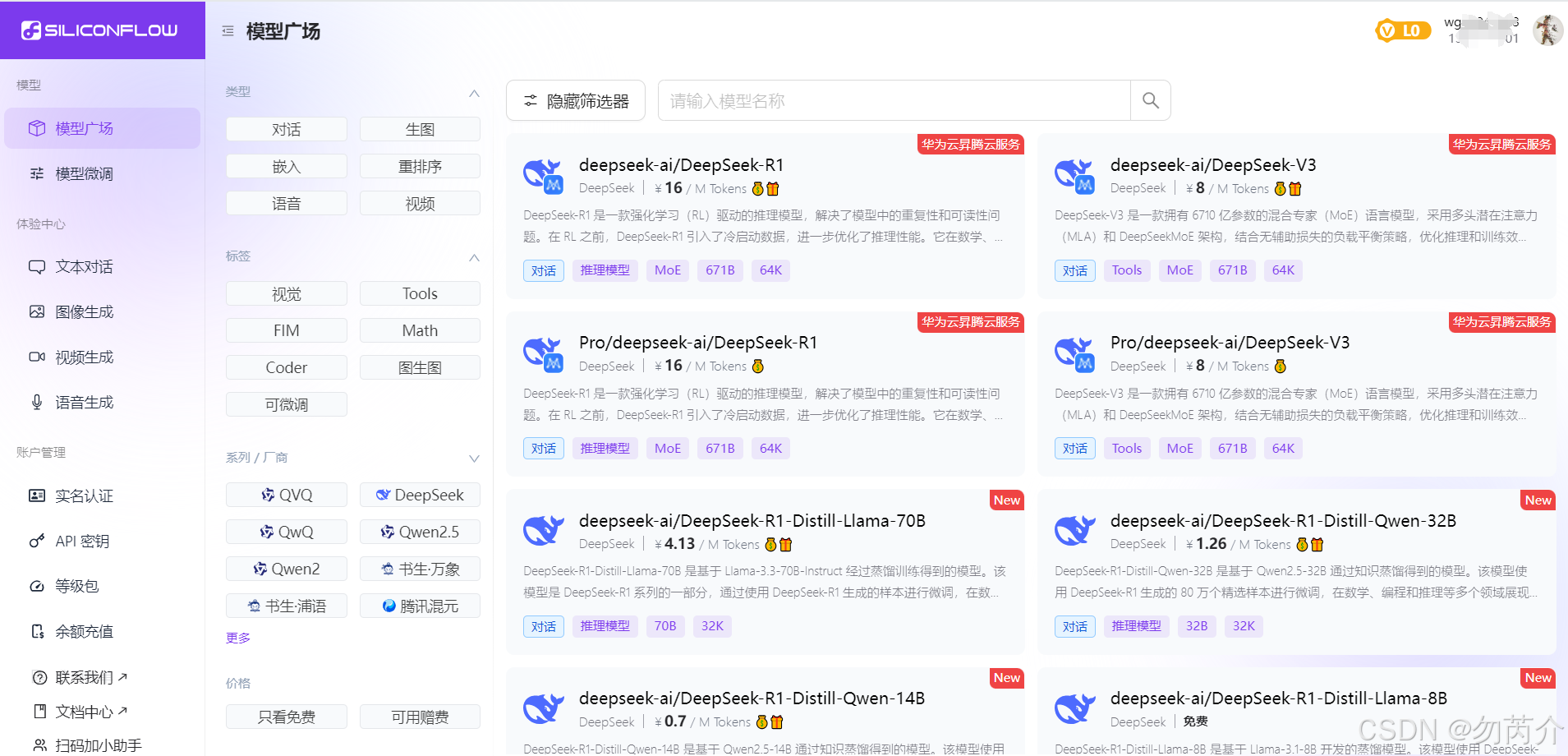The image size is (1568, 756).
Task: Click the 等级包 gauge icon
Action: tap(37, 586)
